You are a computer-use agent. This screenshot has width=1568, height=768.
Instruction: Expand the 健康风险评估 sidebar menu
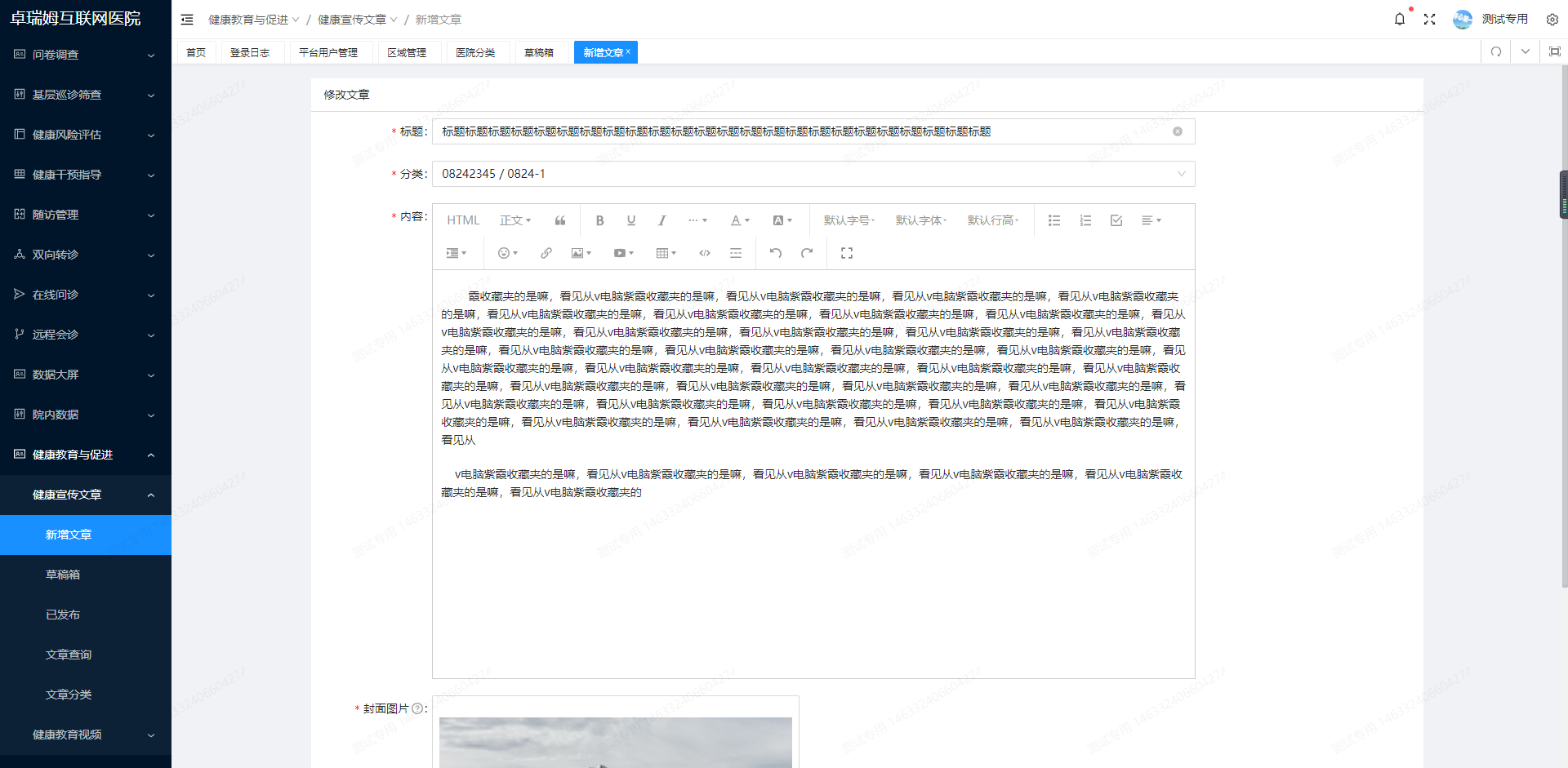86,135
